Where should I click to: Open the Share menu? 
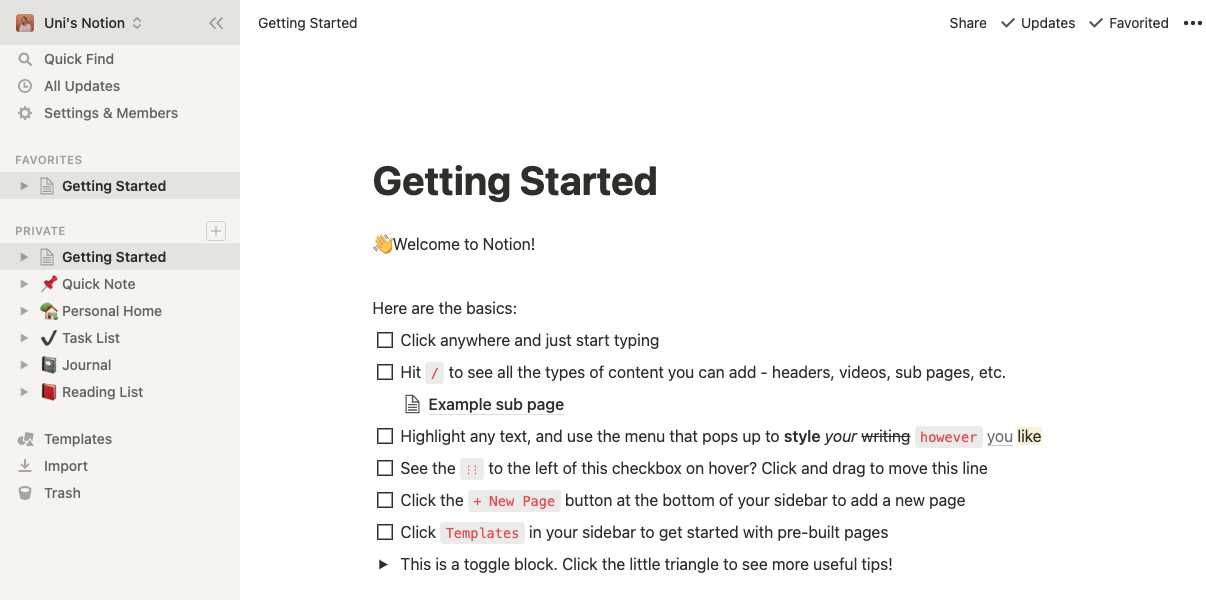coord(967,23)
